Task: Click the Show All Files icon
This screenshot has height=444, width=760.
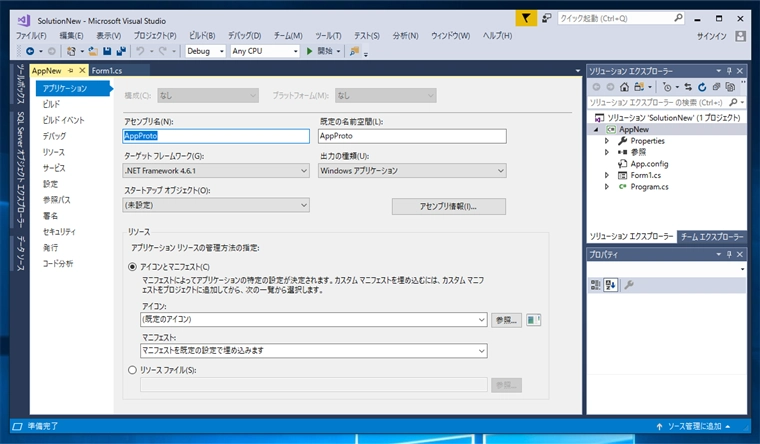Action: tap(730, 87)
